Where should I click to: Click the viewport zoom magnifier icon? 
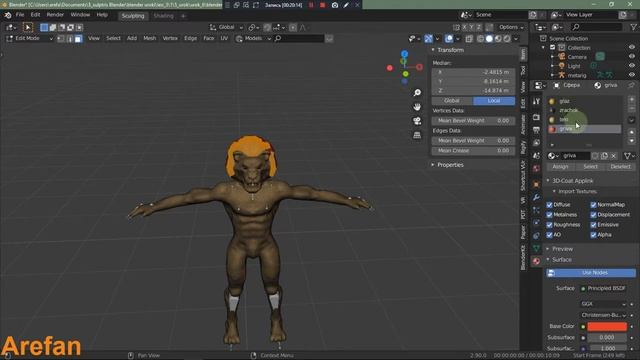tap(417, 93)
